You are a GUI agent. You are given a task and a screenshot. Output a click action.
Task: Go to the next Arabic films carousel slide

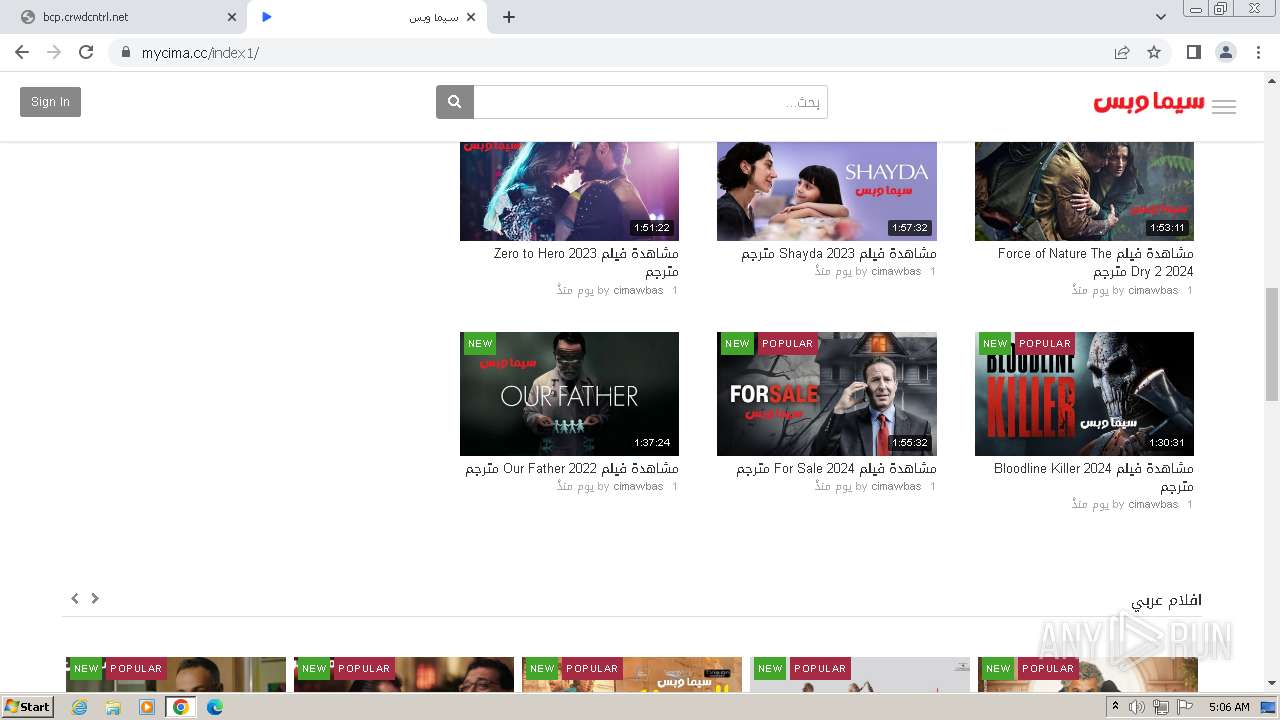point(95,598)
